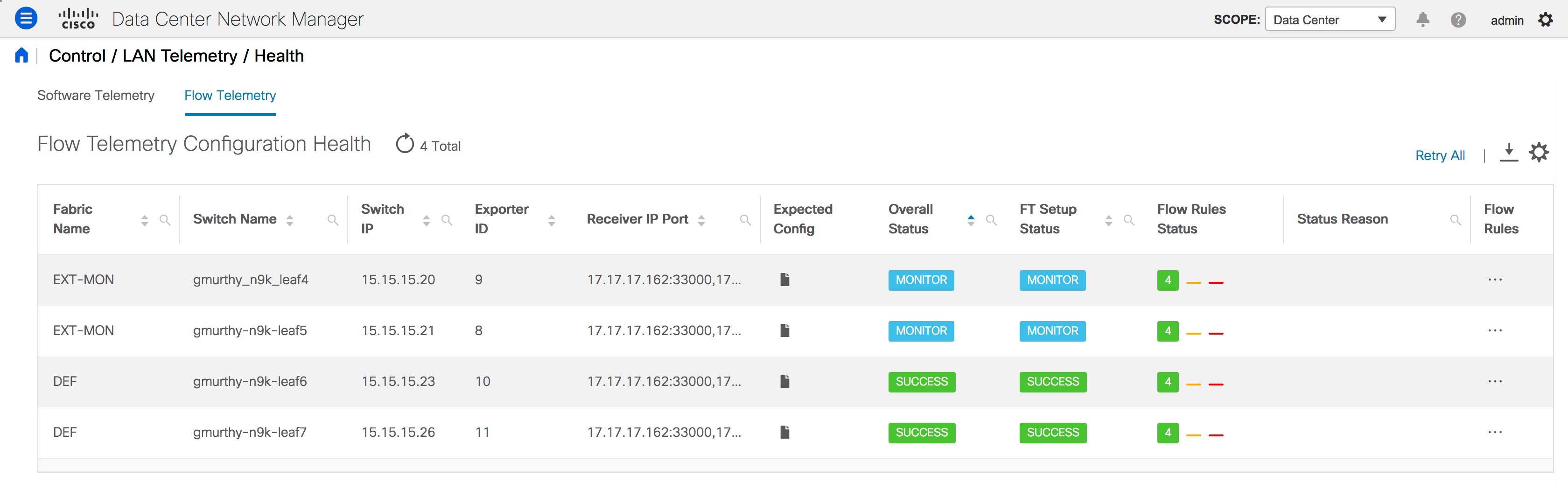This screenshot has width=1568, height=490.
Task: View expected config document for gmurthy_n9k_leaf4
Action: tap(785, 280)
